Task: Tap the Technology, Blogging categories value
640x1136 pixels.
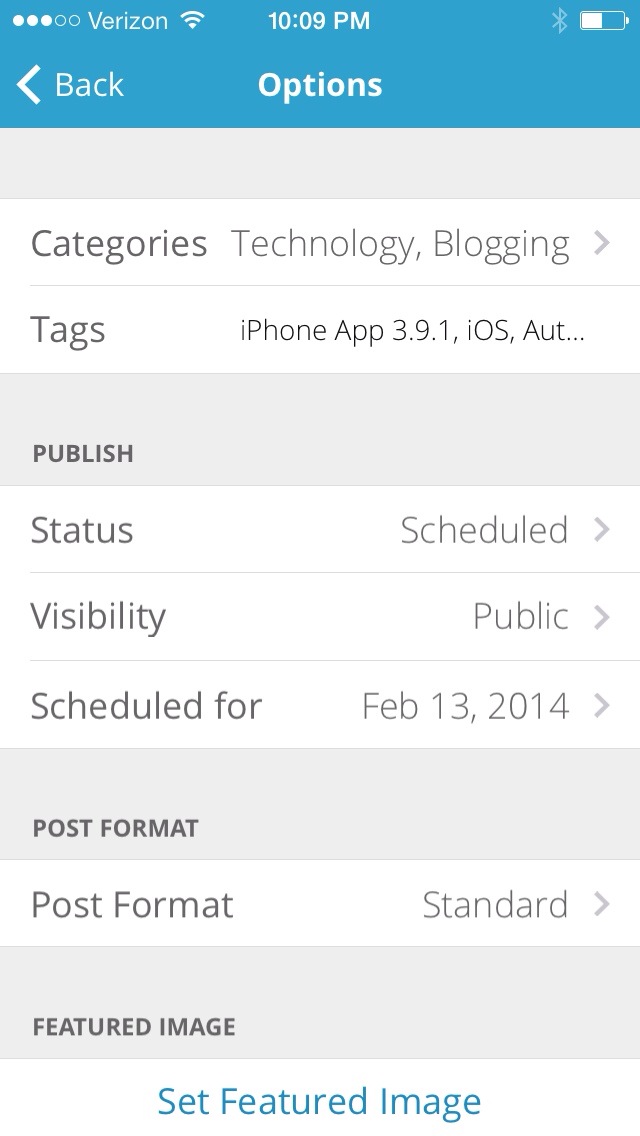Action: (x=400, y=243)
